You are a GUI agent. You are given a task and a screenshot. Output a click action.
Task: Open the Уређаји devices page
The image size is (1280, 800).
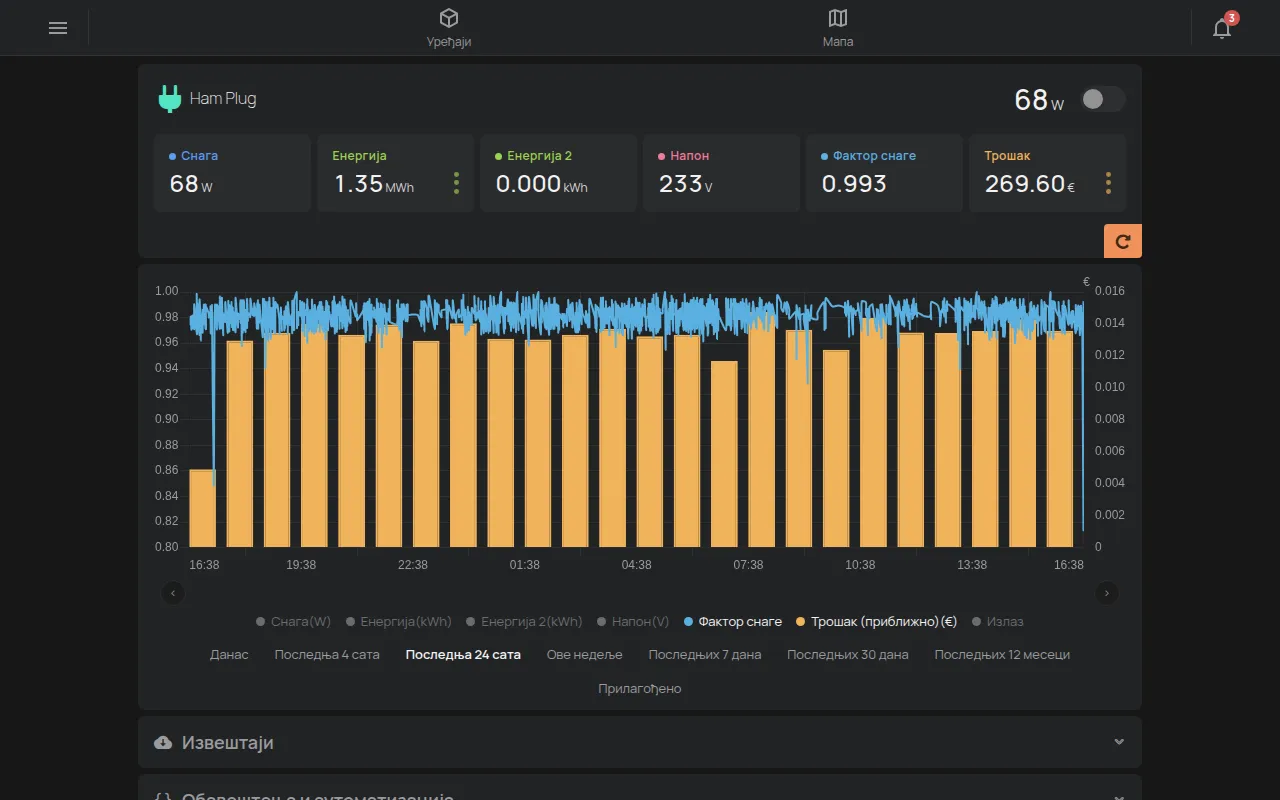(449, 28)
